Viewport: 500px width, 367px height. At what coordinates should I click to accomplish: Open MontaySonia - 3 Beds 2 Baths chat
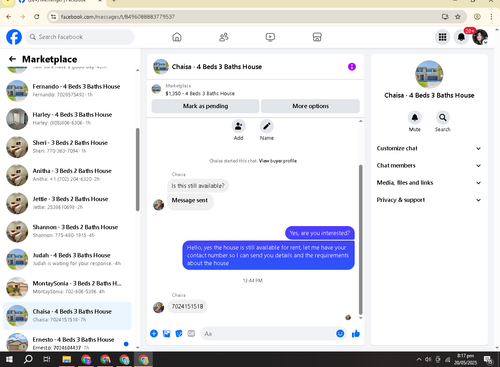tap(67, 287)
